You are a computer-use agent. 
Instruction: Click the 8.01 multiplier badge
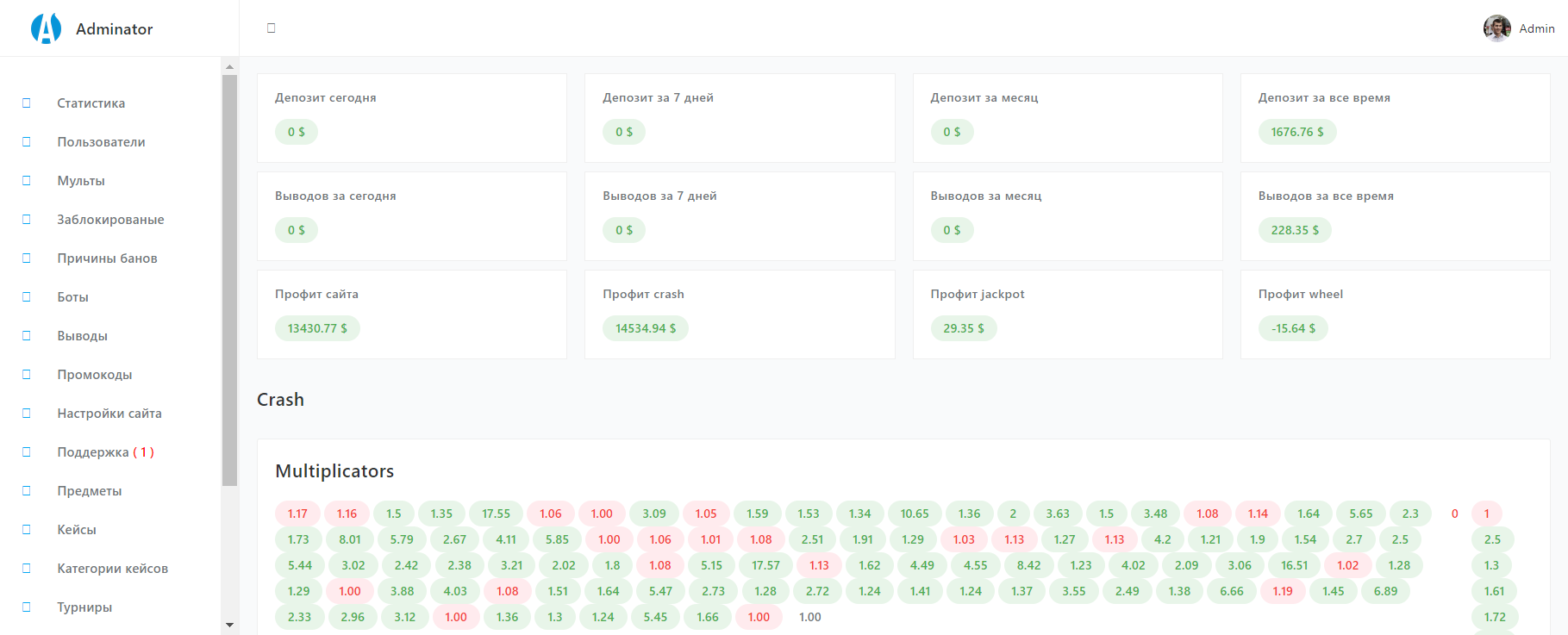349,539
